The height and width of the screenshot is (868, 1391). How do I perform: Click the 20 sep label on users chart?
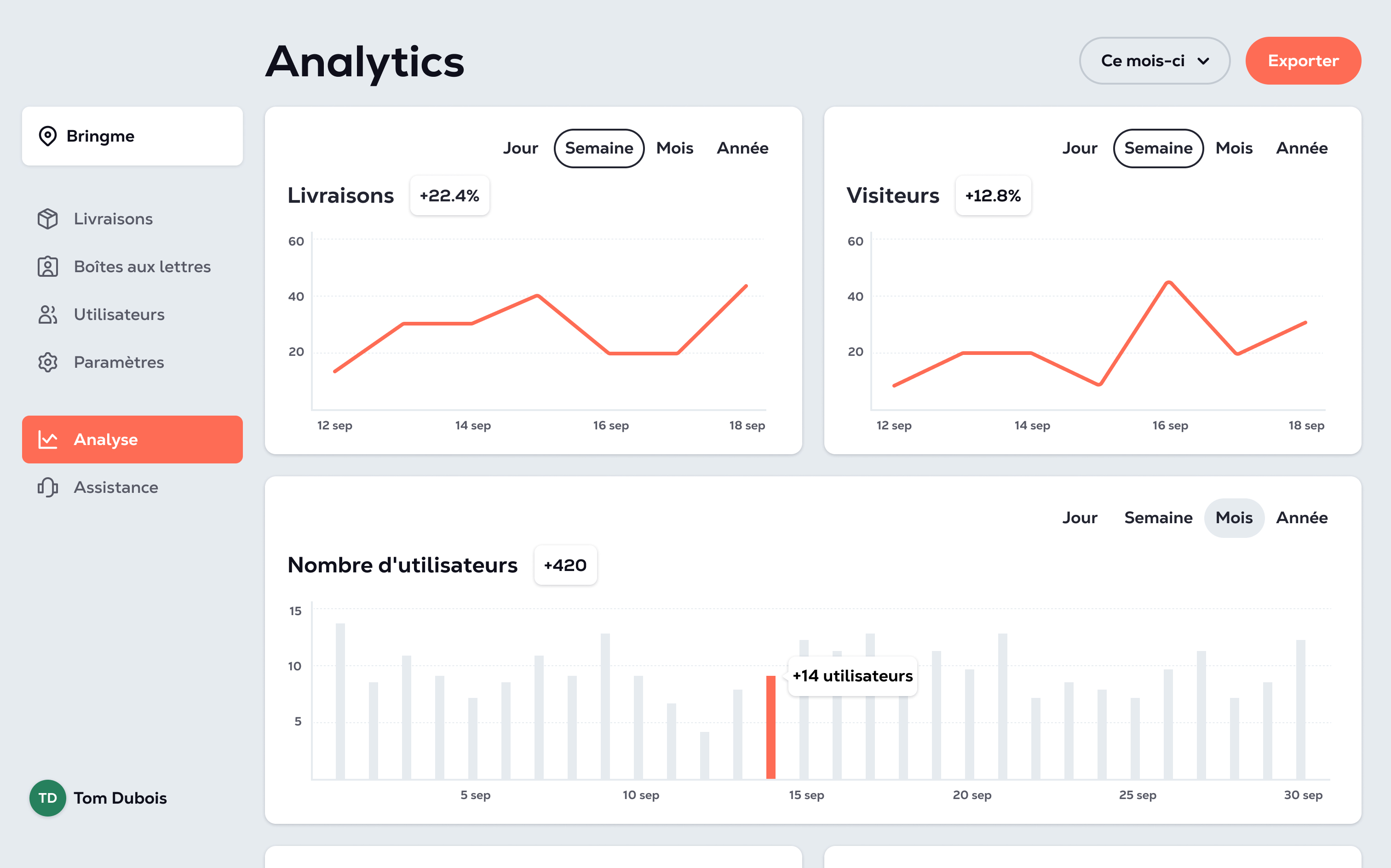[972, 795]
